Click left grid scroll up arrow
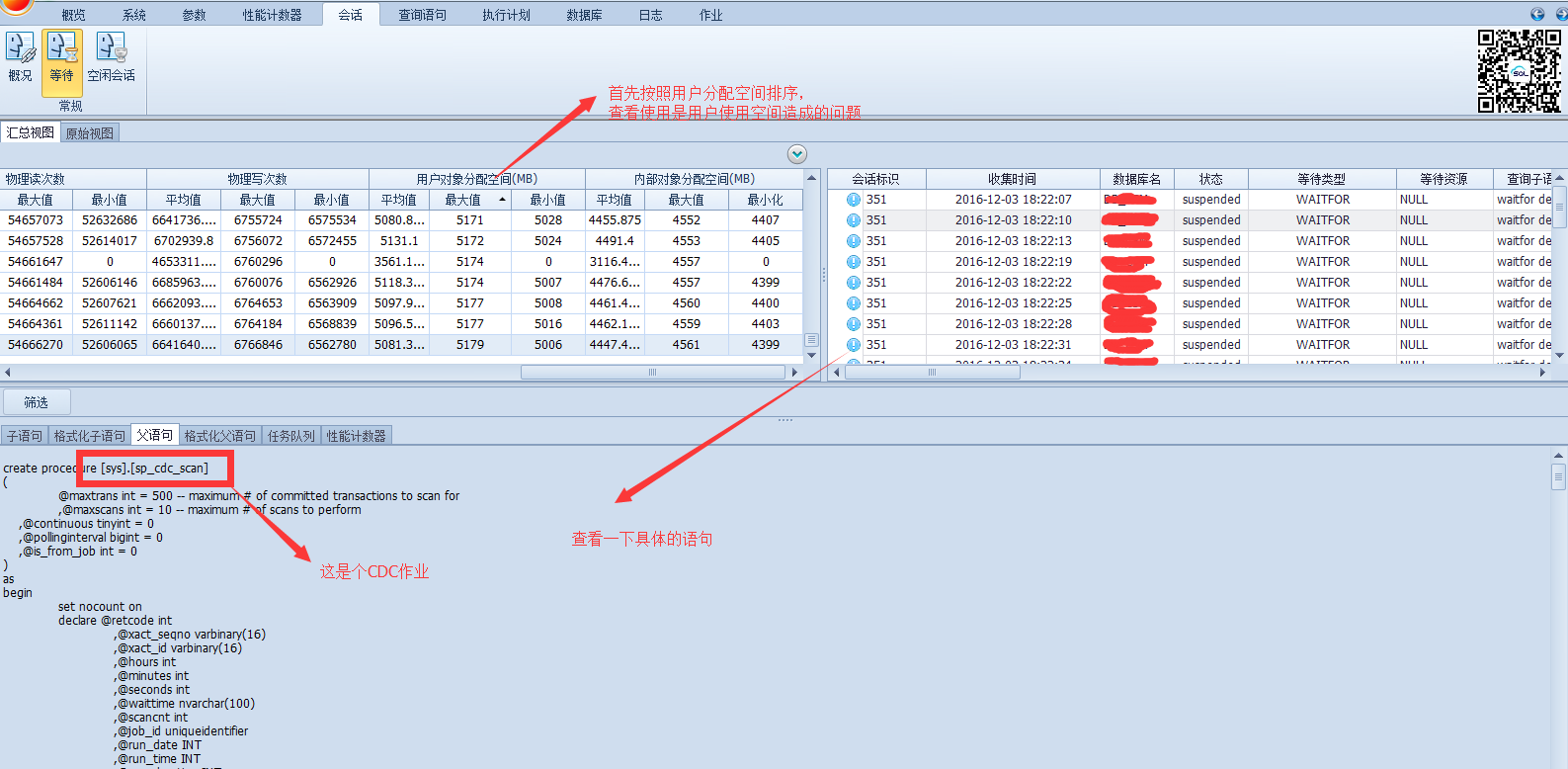Screen dimensions: 1568x769 point(812,178)
